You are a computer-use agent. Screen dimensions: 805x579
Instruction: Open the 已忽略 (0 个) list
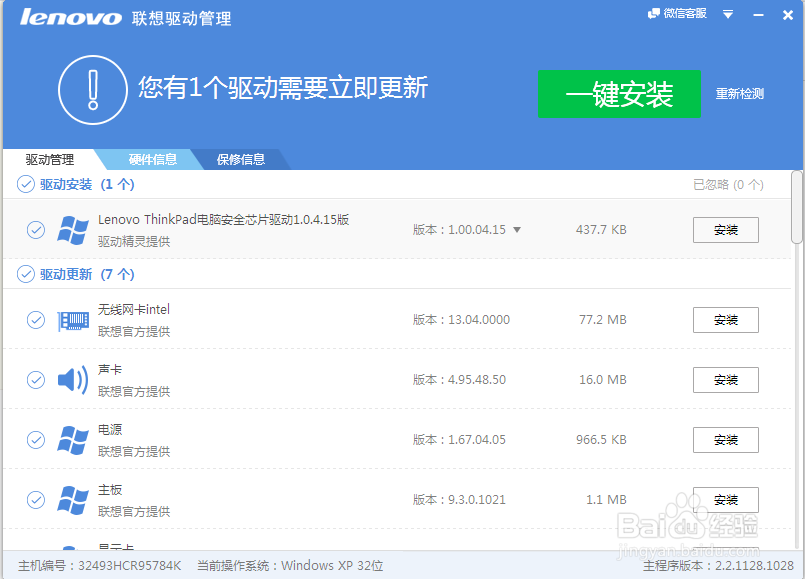(728, 184)
